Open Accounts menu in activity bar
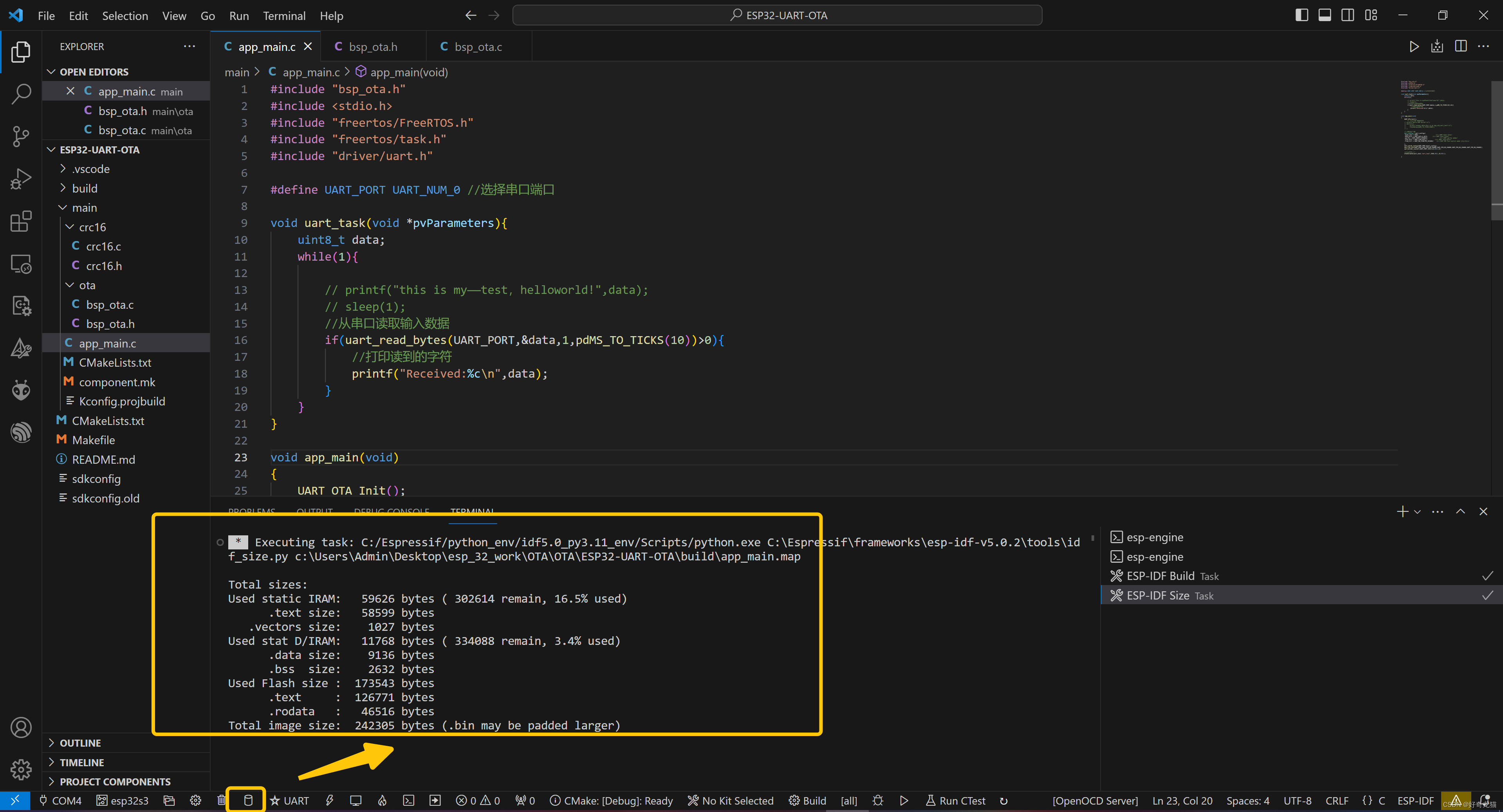 point(21,727)
